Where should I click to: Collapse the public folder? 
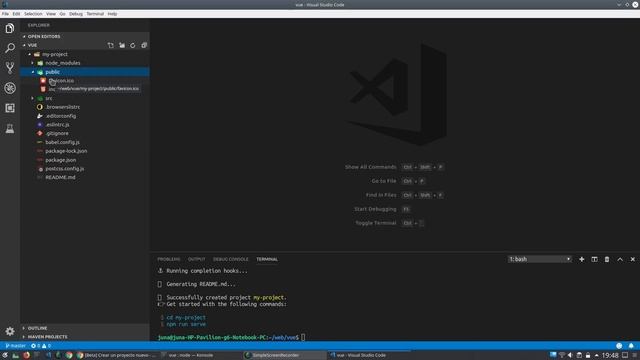[x=33, y=72]
